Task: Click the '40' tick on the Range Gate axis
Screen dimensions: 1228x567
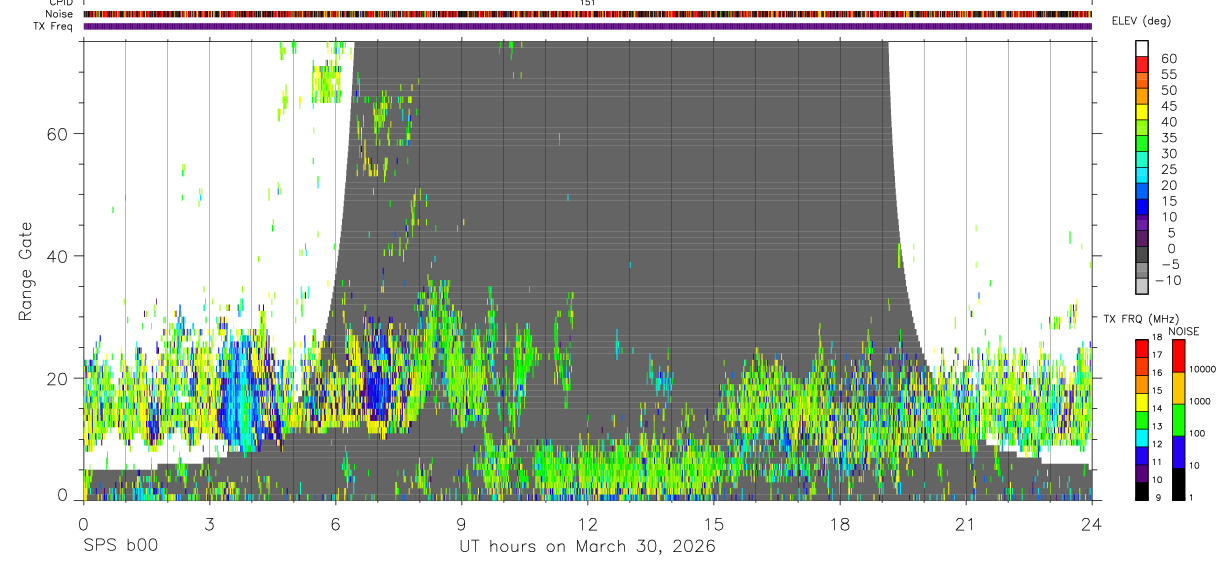Action: pyautogui.click(x=59, y=255)
